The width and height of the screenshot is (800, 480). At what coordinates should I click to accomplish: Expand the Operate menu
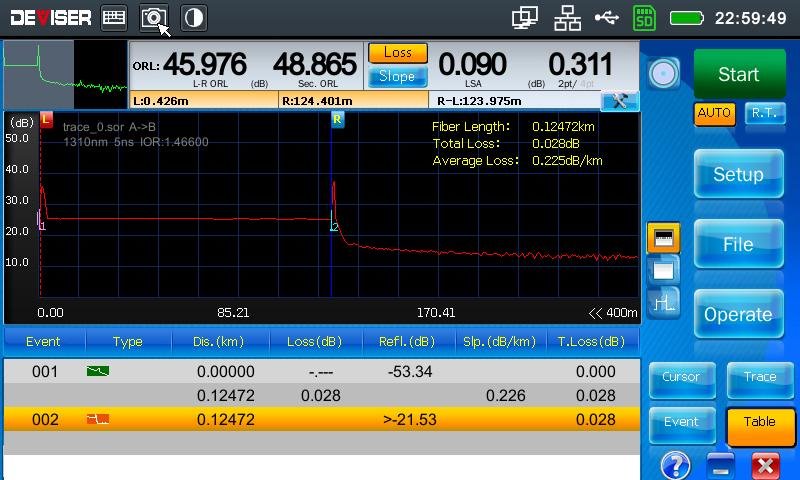[x=738, y=314]
